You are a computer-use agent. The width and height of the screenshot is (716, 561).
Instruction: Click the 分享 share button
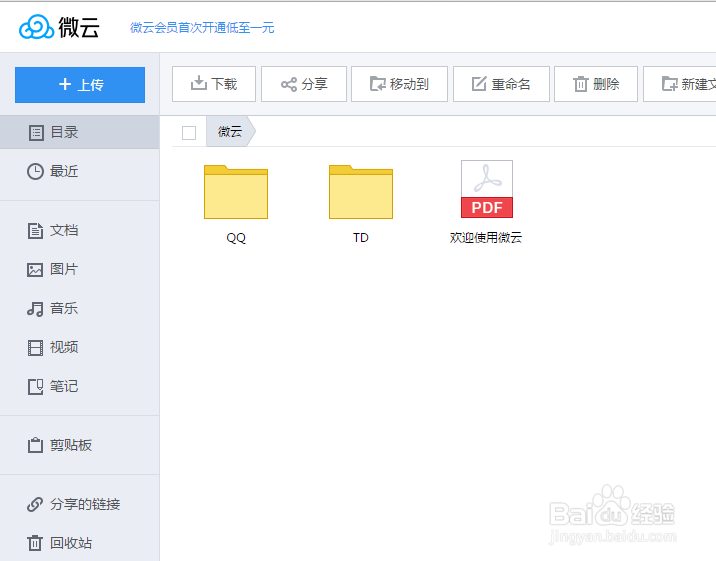304,84
